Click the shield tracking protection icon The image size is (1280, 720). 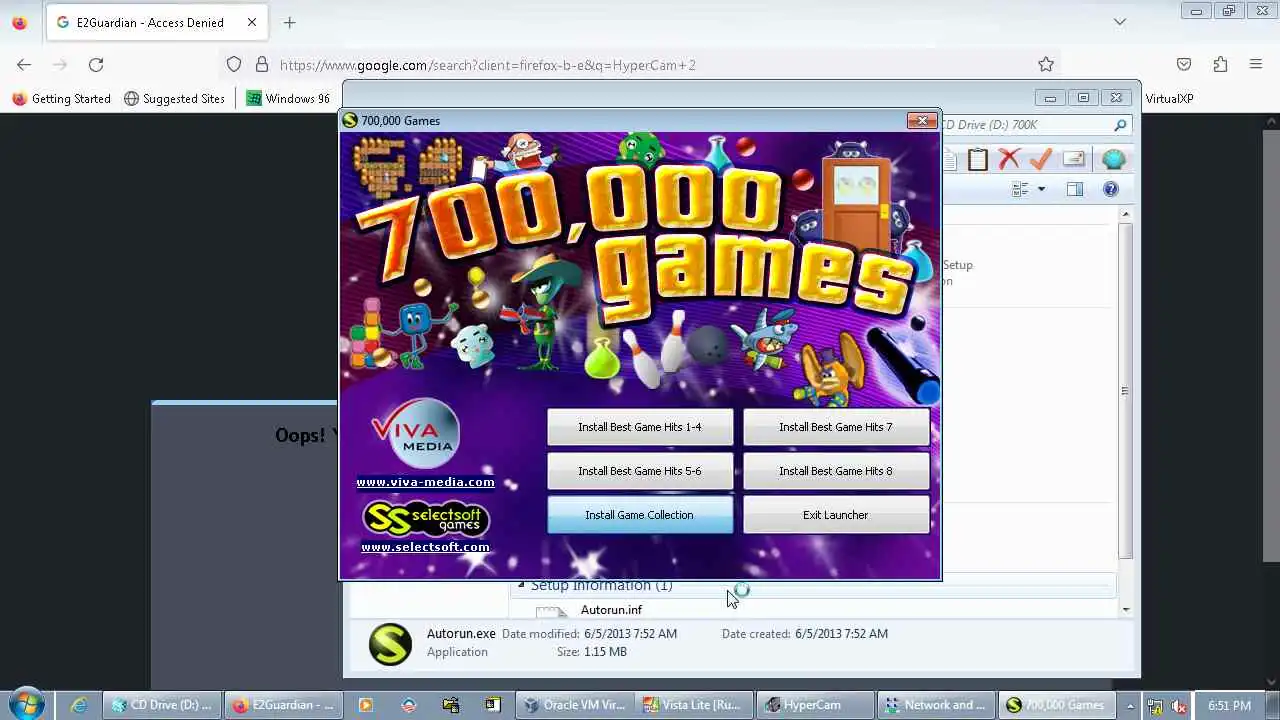pos(234,65)
